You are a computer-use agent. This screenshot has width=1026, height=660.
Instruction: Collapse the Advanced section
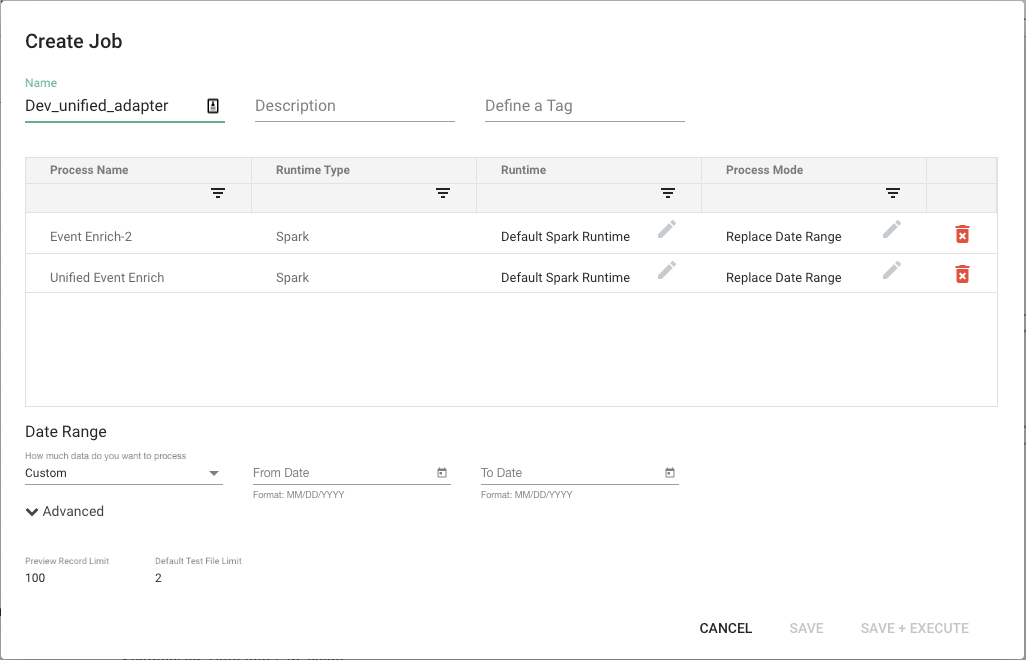pos(65,511)
